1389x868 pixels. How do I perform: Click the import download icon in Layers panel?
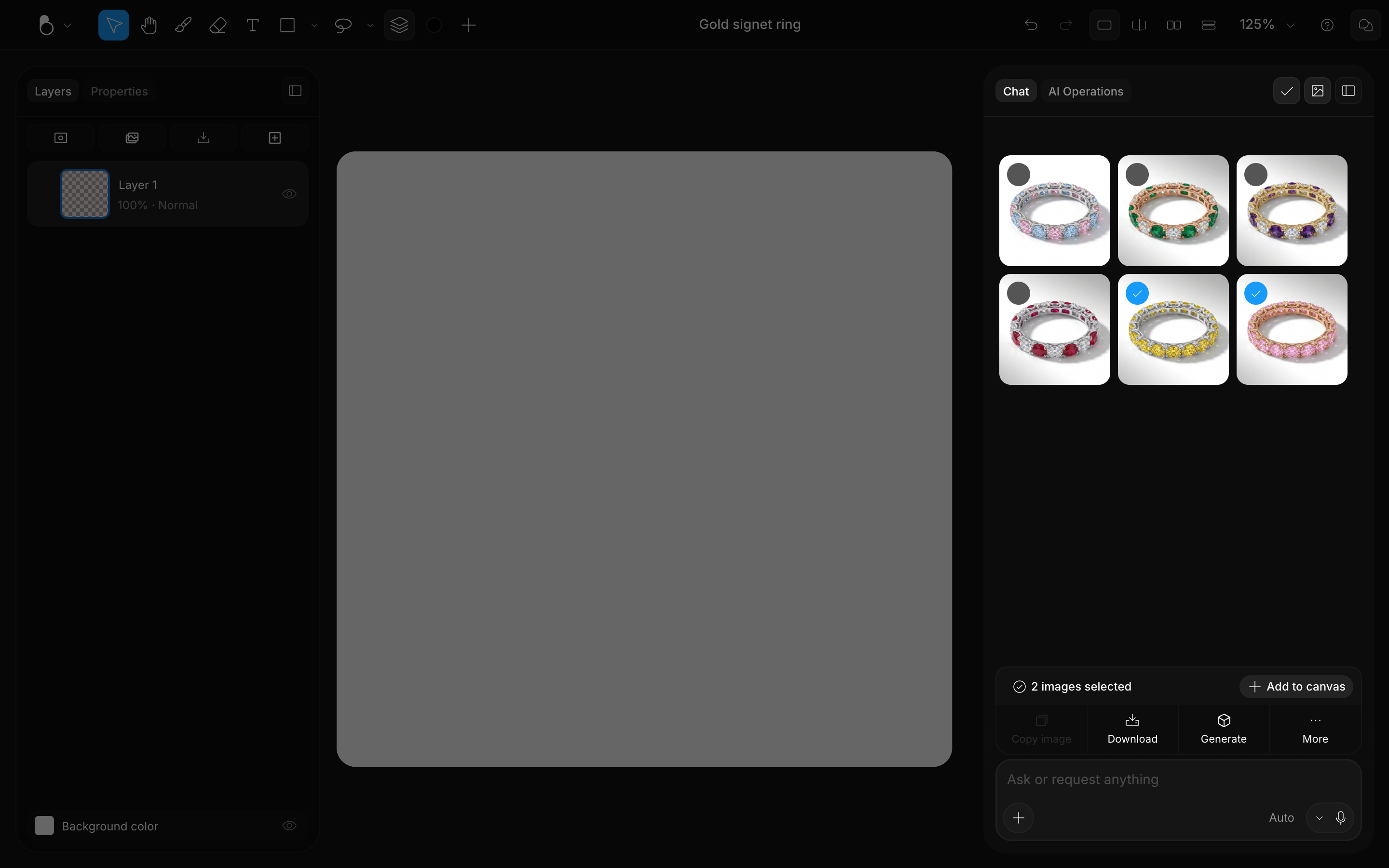pos(204,138)
